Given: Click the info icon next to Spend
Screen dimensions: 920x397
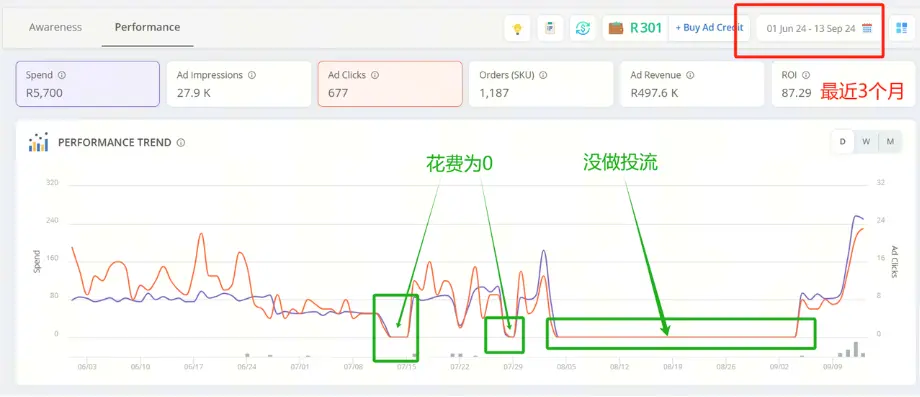Looking at the screenshot, I should 62,75.
